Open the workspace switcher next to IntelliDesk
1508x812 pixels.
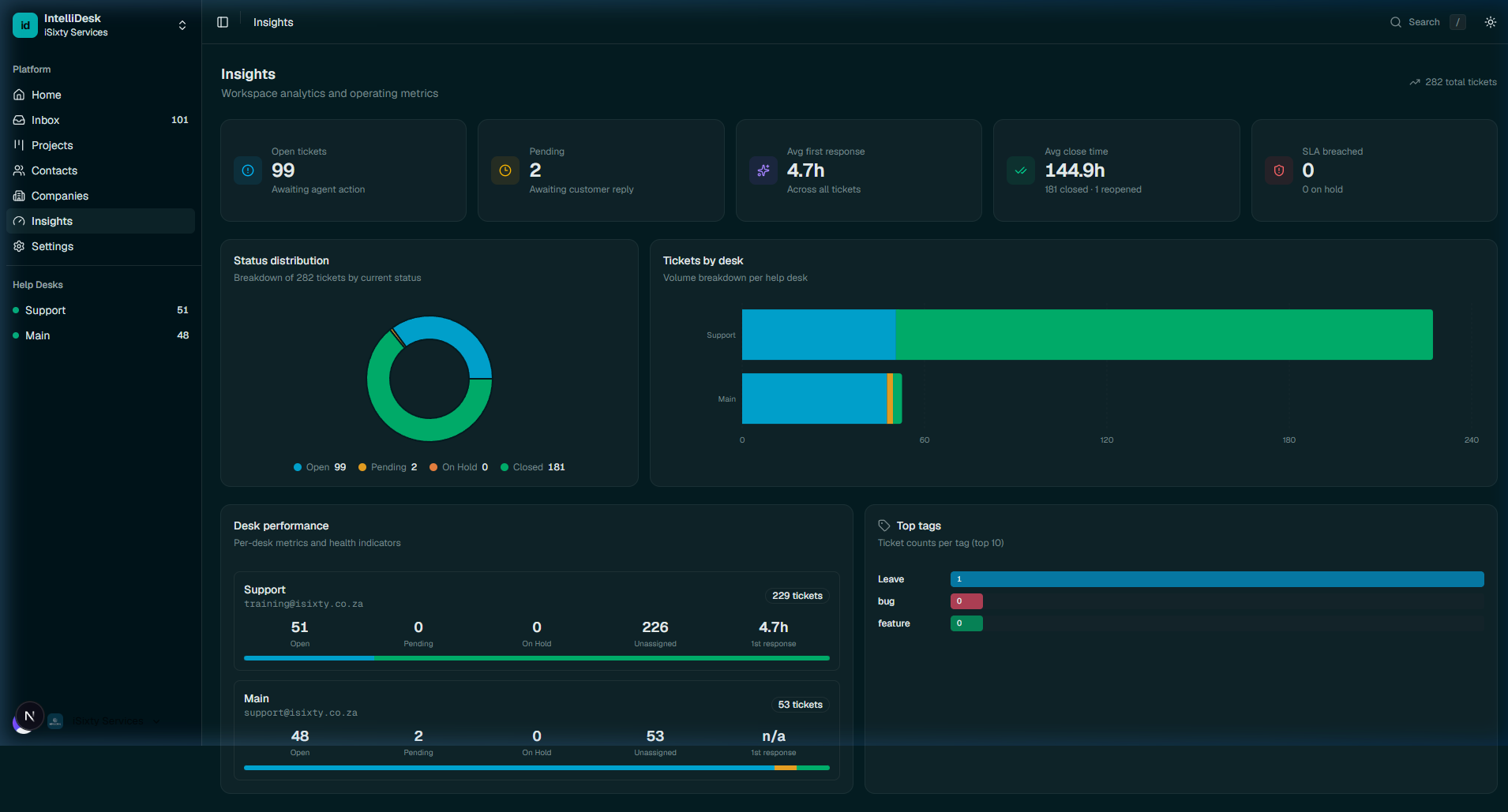point(182,24)
